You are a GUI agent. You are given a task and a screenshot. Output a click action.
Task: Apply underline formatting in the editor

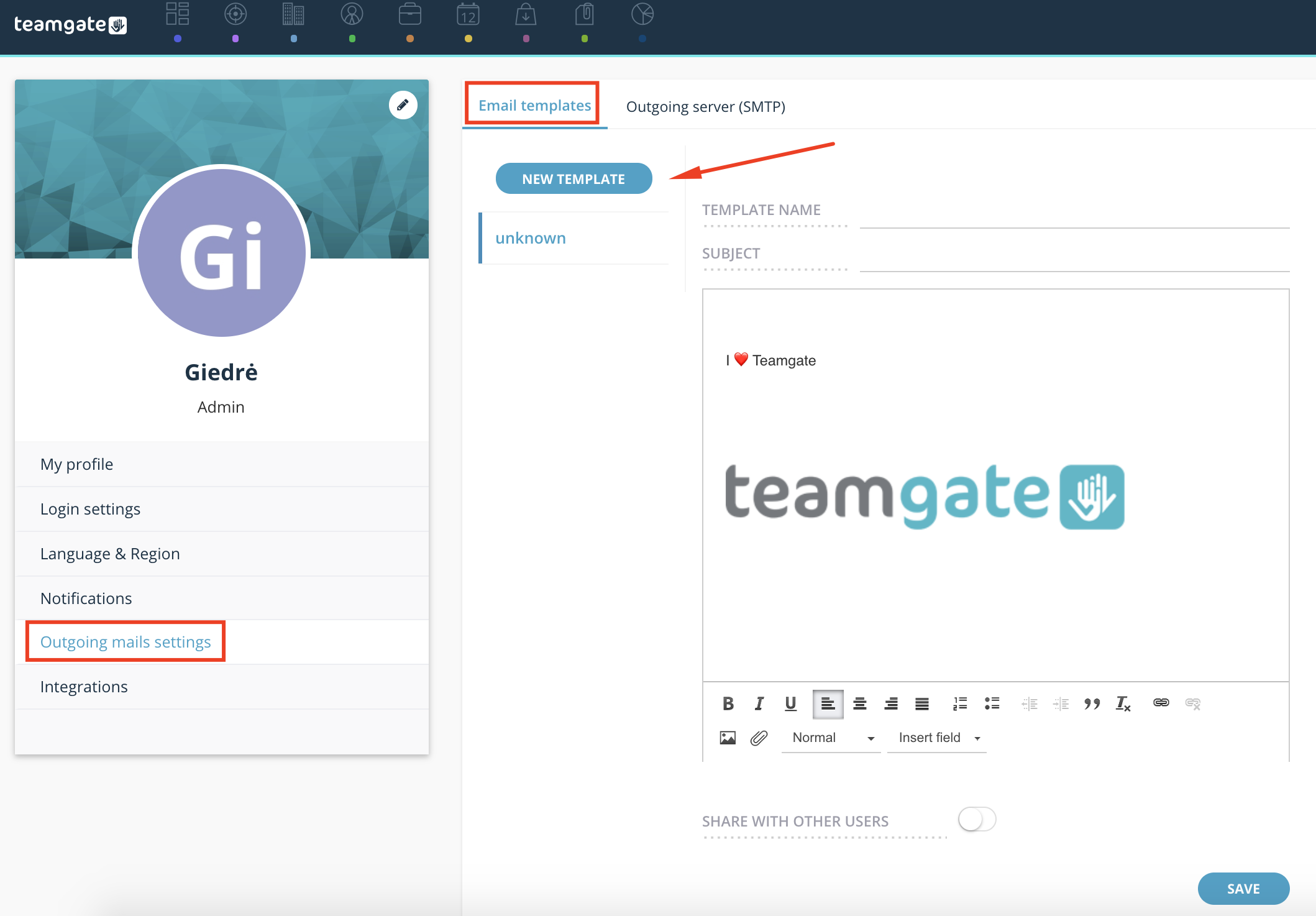pyautogui.click(x=790, y=703)
